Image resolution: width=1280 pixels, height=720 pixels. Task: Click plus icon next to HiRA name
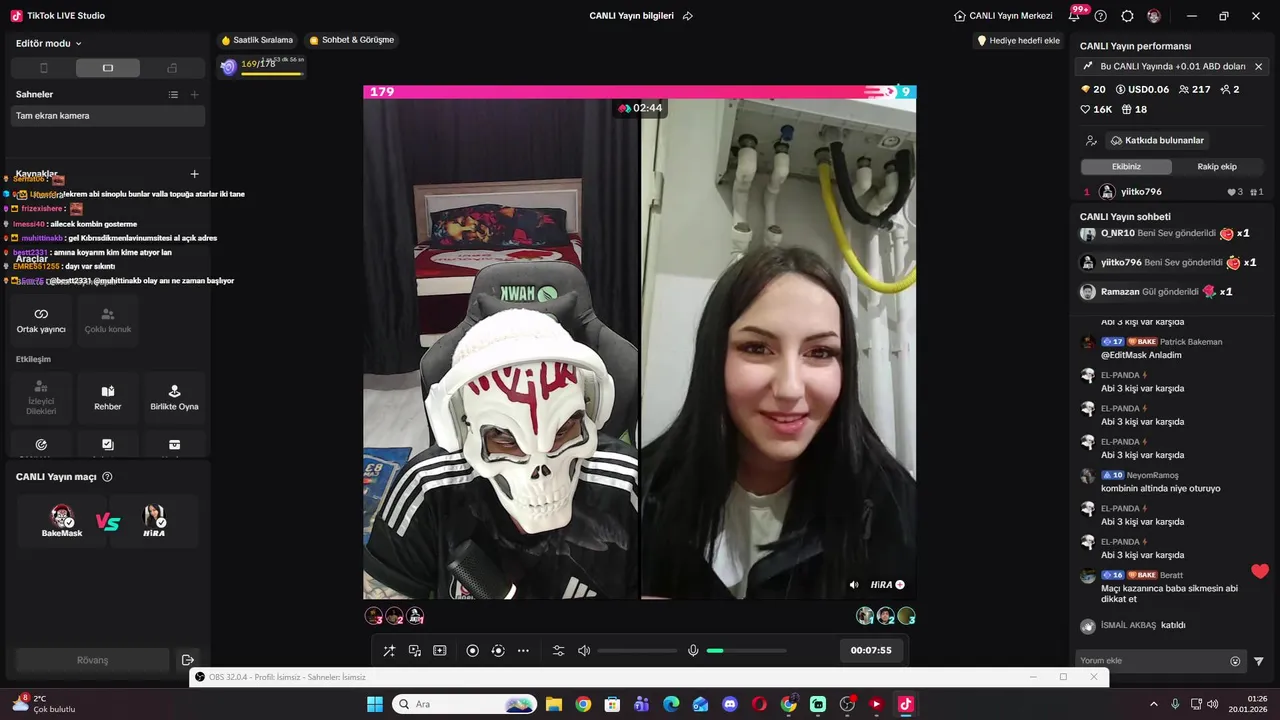click(x=900, y=585)
